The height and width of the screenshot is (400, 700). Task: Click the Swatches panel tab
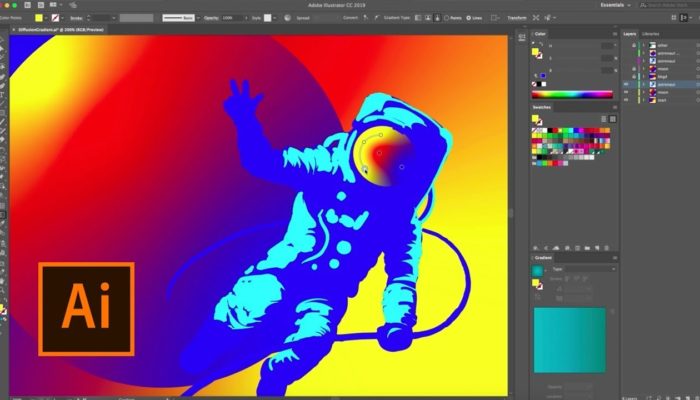coord(542,108)
